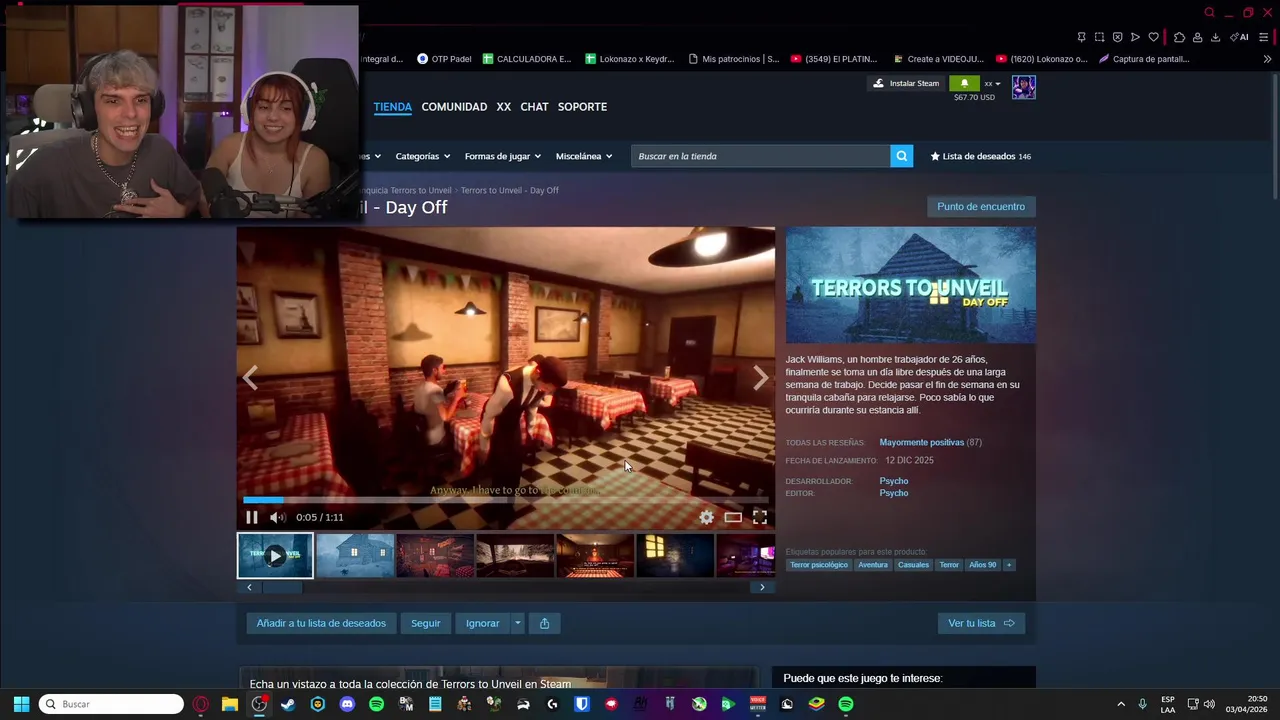Image resolution: width=1280 pixels, height=720 pixels.
Task: Open the Steam profile avatar
Action: click(1023, 87)
